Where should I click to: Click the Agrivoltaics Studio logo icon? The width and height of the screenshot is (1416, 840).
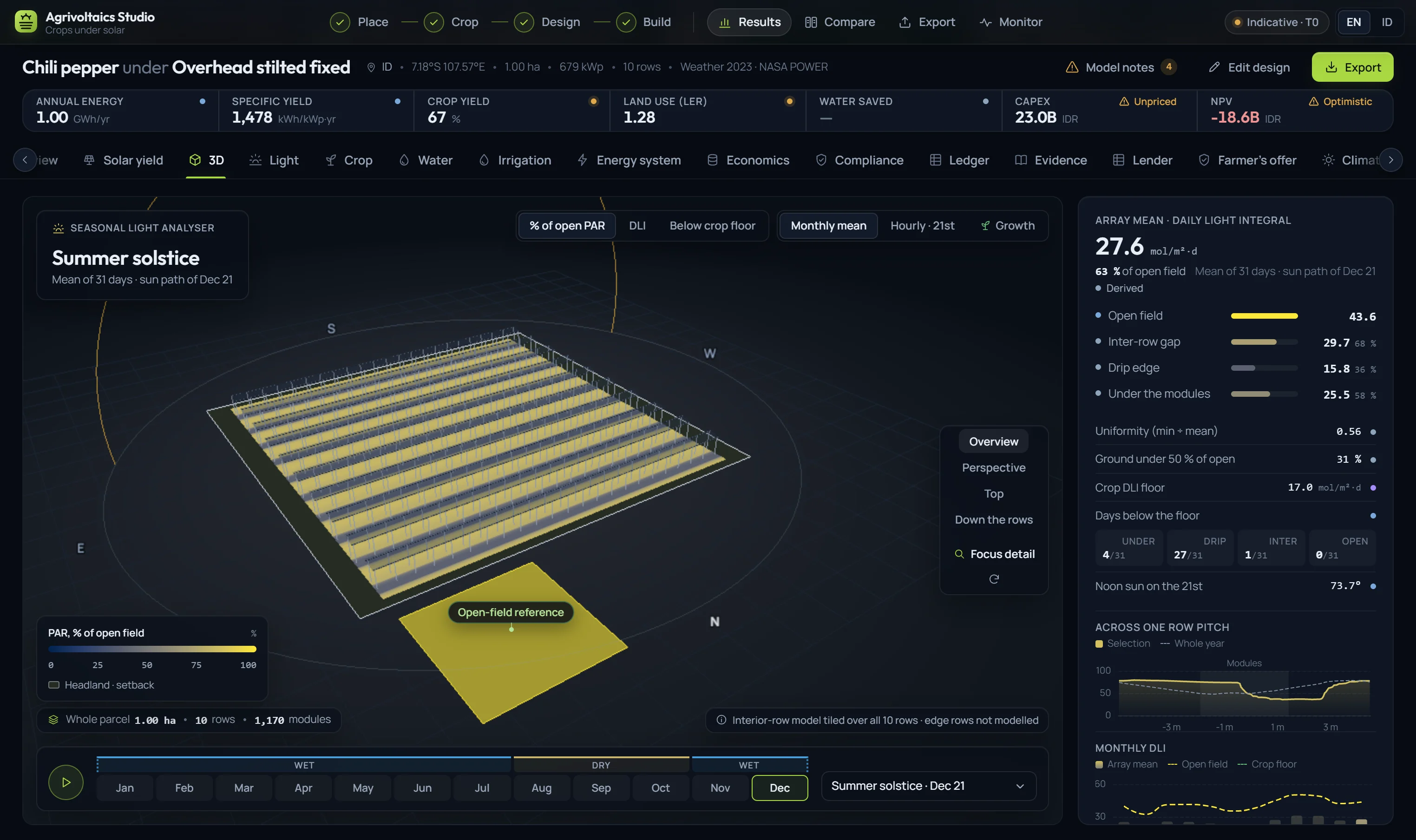(x=26, y=21)
